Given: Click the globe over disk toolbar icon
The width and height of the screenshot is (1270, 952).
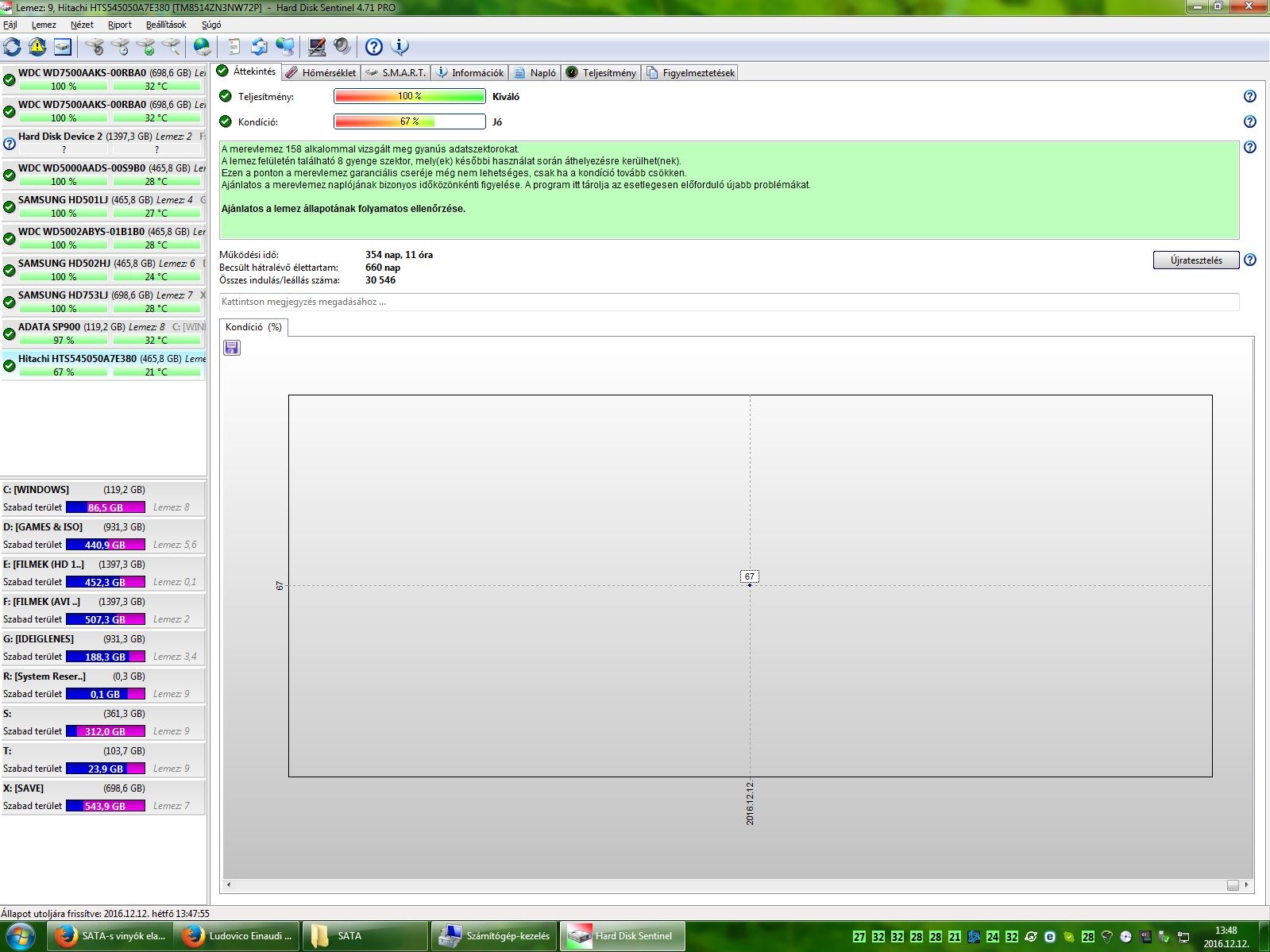Looking at the screenshot, I should [x=202, y=47].
